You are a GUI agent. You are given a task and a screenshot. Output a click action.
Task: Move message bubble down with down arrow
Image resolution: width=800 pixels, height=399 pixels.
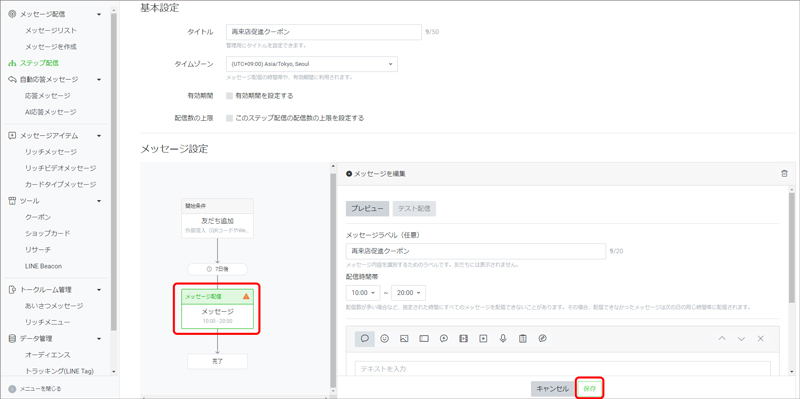click(x=741, y=338)
